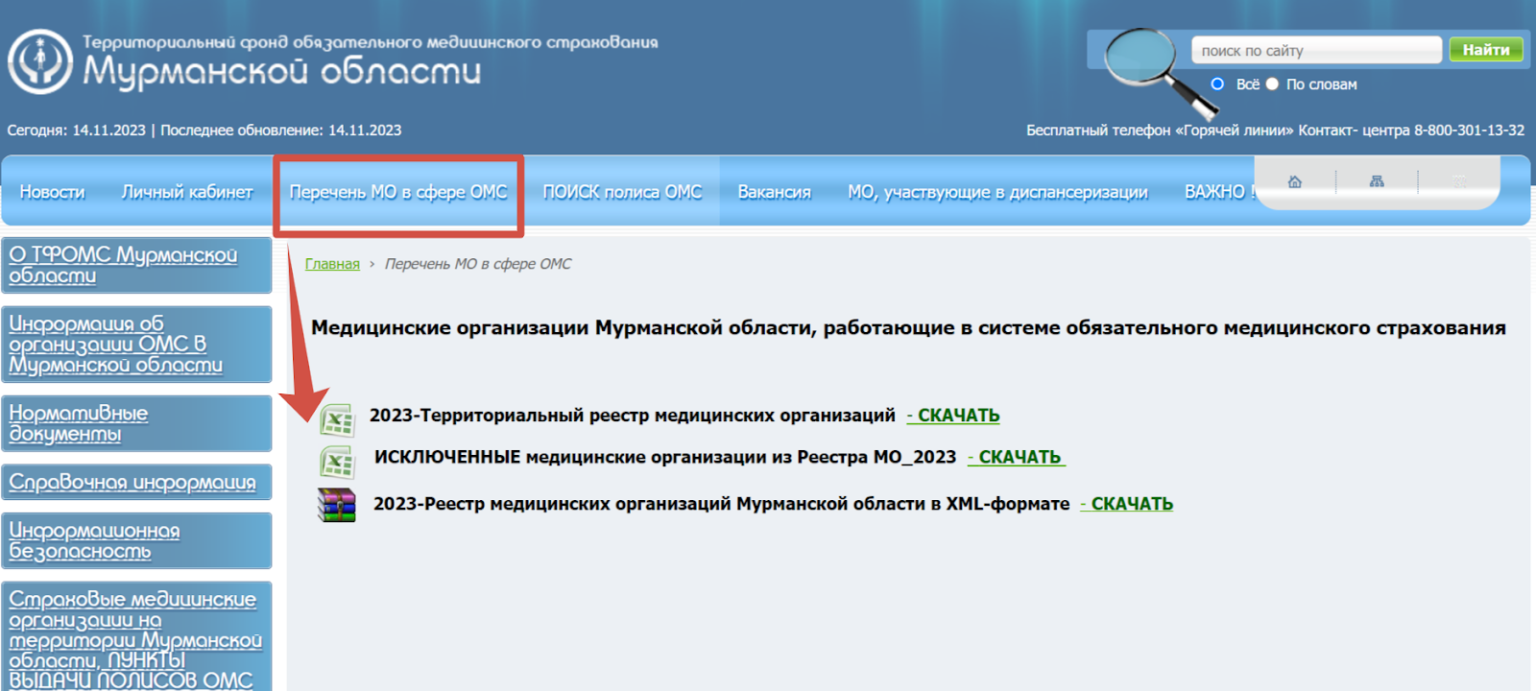
Task: Open the "ПОИСК полиса ОМС" menu item
Action: click(x=622, y=192)
